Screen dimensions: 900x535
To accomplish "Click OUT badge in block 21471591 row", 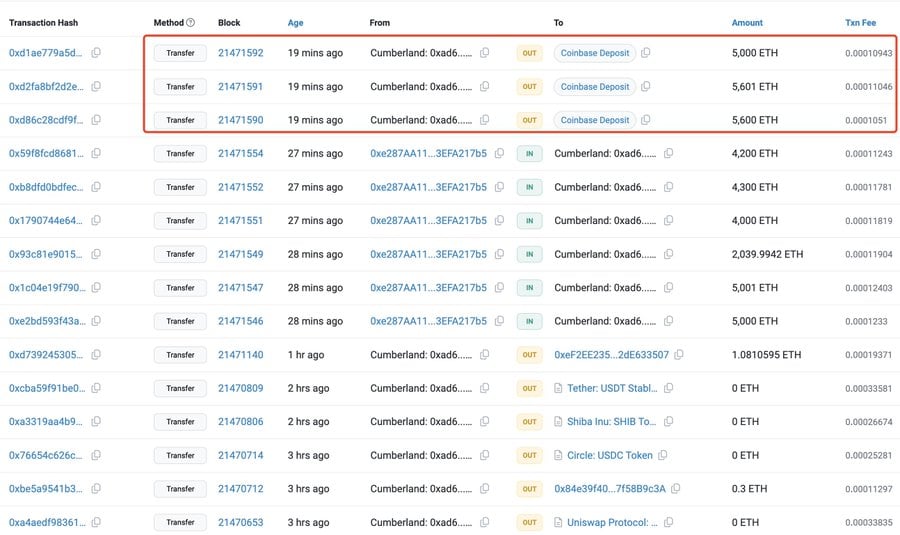I will coord(529,86).
